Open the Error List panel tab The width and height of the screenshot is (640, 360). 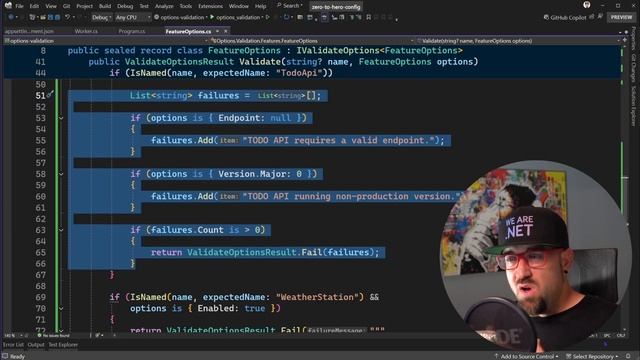[x=13, y=345]
